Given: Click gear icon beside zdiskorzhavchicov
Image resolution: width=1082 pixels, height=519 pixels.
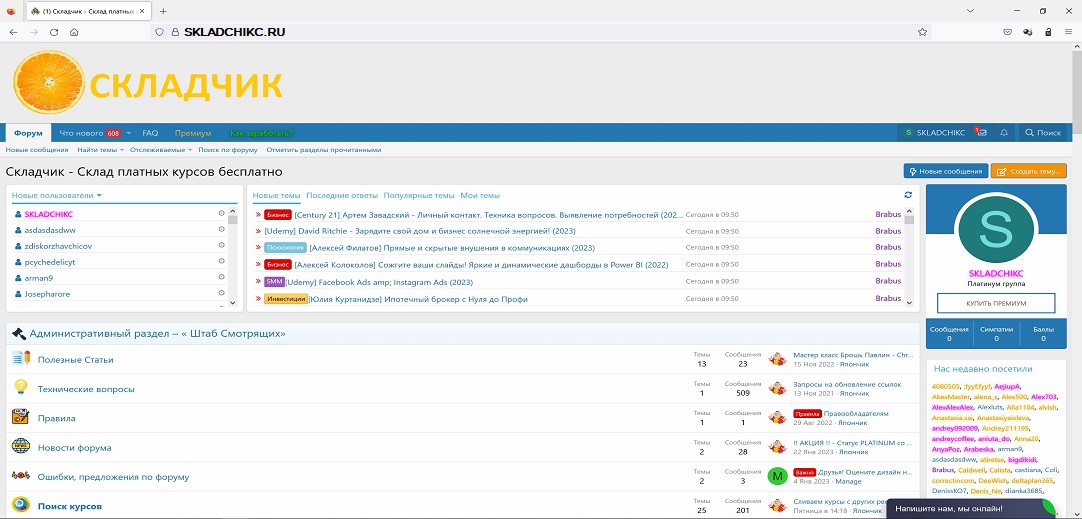Looking at the screenshot, I should [x=222, y=245].
